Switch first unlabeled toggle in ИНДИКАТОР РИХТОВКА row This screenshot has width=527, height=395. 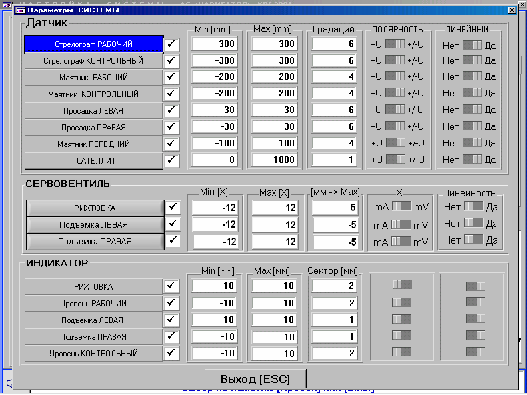click(x=402, y=285)
